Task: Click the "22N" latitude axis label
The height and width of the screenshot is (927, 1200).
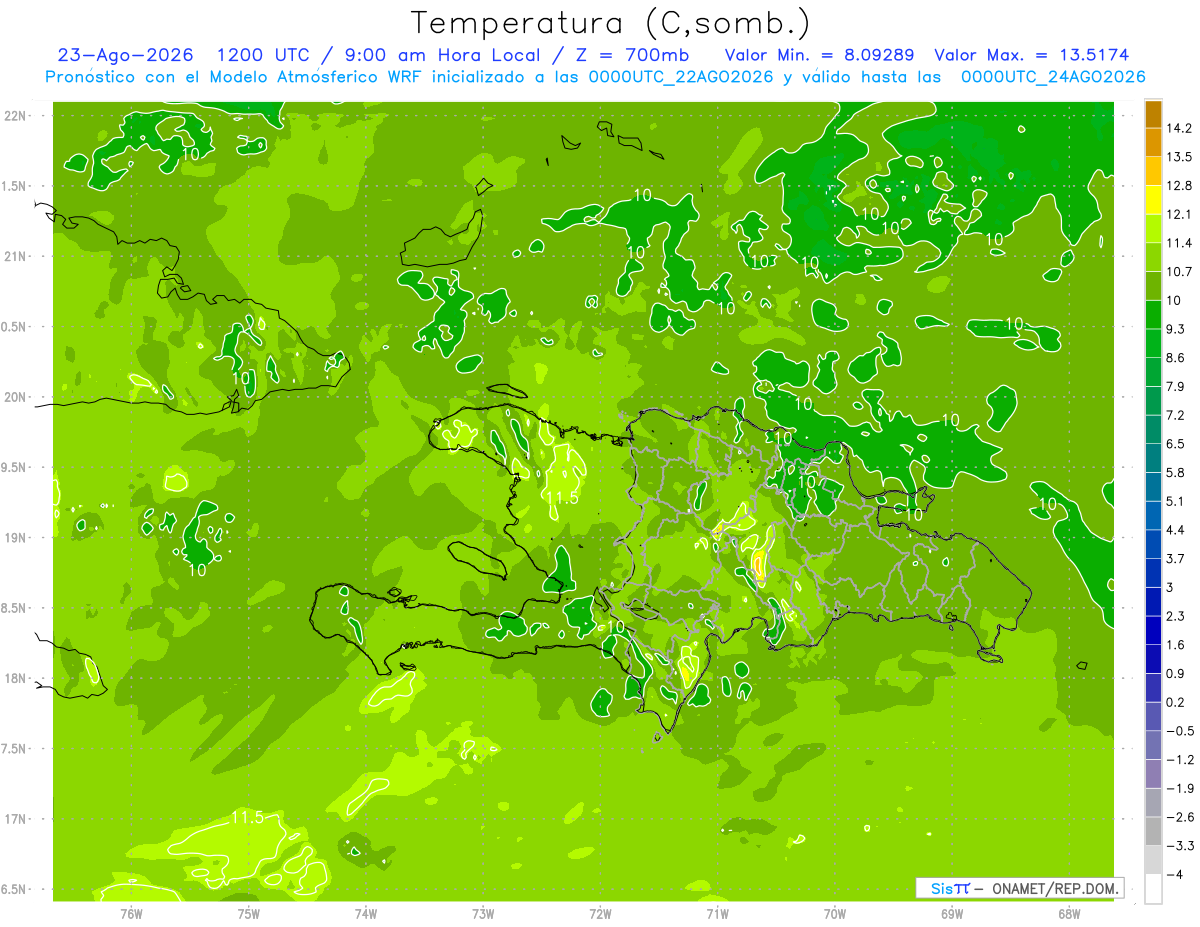Action: [x=16, y=116]
